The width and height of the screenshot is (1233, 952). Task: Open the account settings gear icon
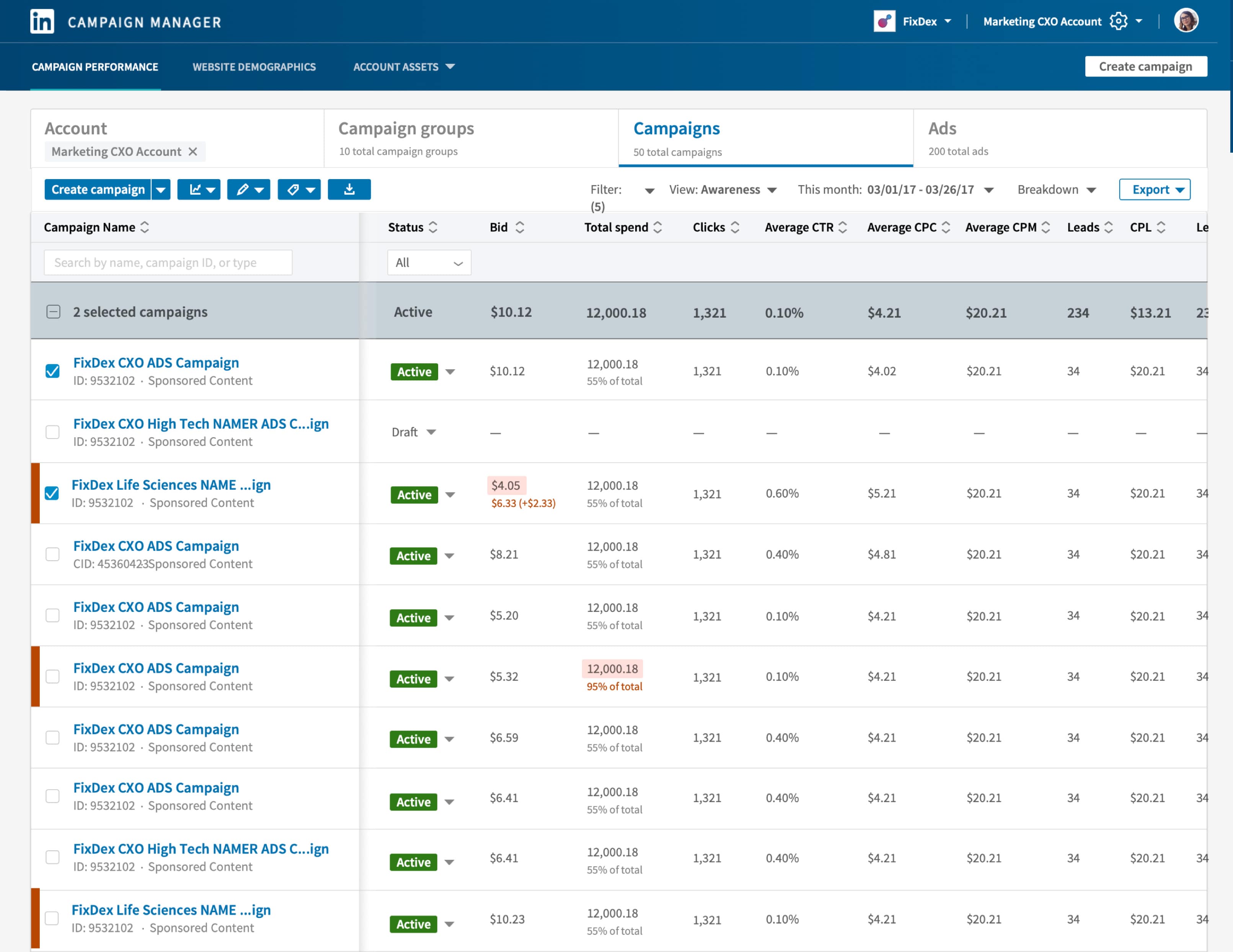tap(1118, 21)
